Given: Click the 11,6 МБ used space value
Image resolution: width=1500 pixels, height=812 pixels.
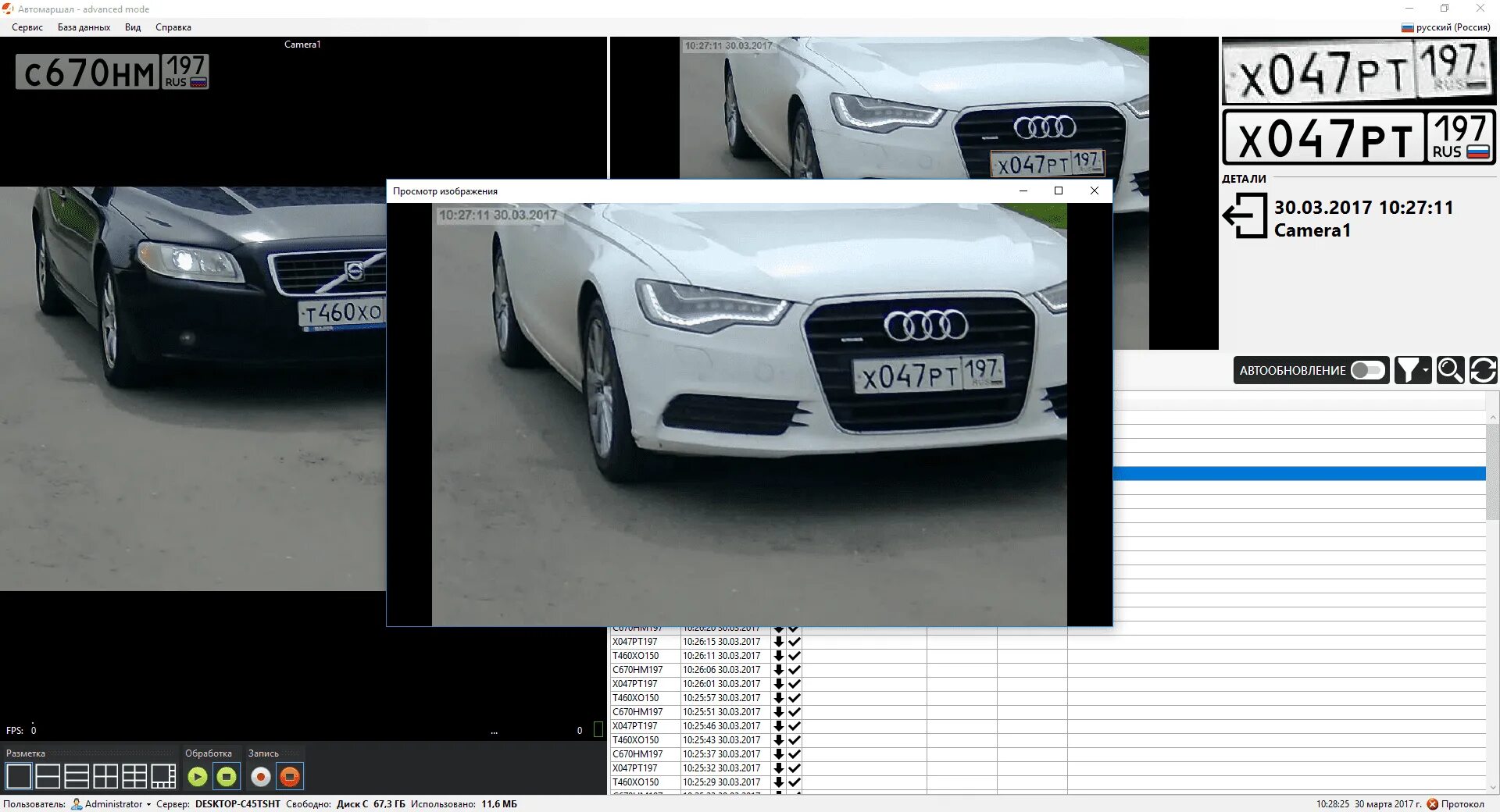Looking at the screenshot, I should (x=499, y=804).
